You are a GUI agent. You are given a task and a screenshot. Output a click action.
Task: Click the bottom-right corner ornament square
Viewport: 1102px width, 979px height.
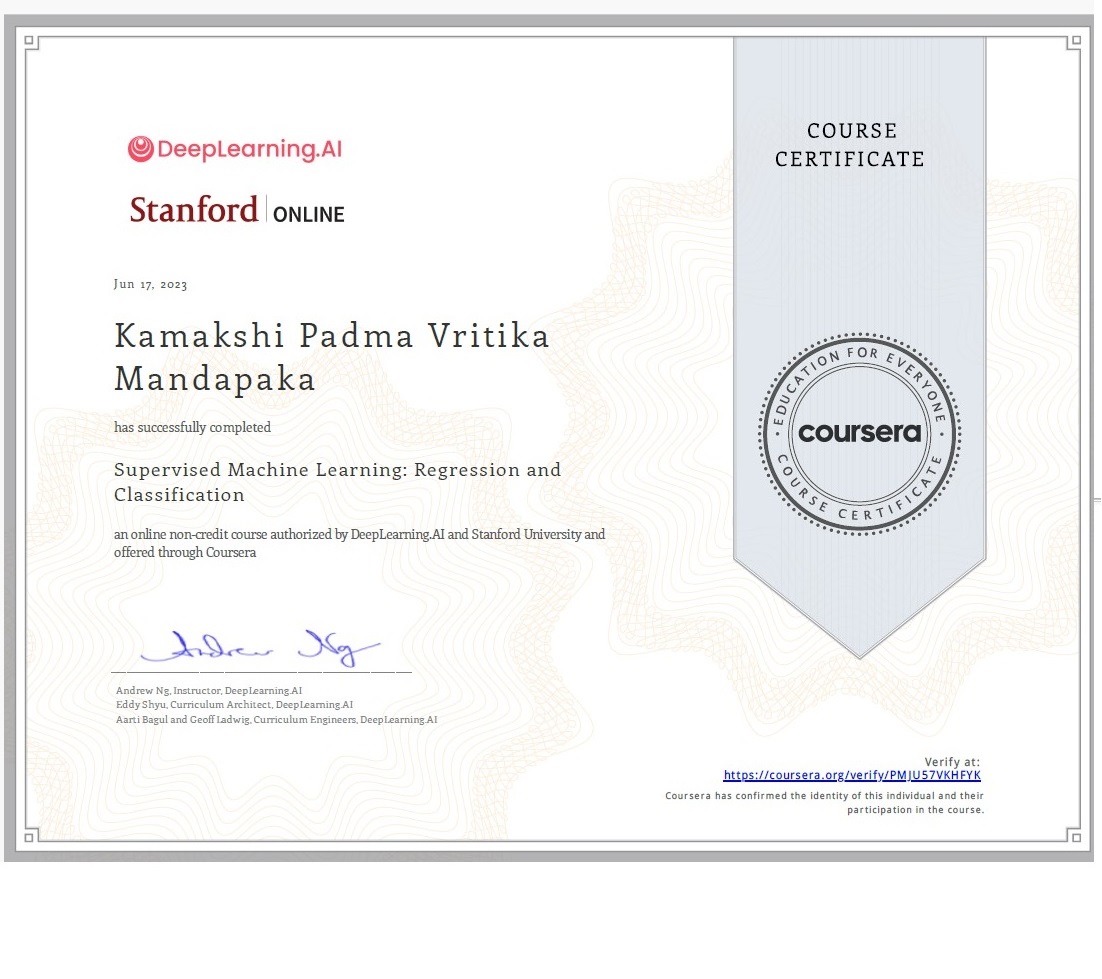1072,835
